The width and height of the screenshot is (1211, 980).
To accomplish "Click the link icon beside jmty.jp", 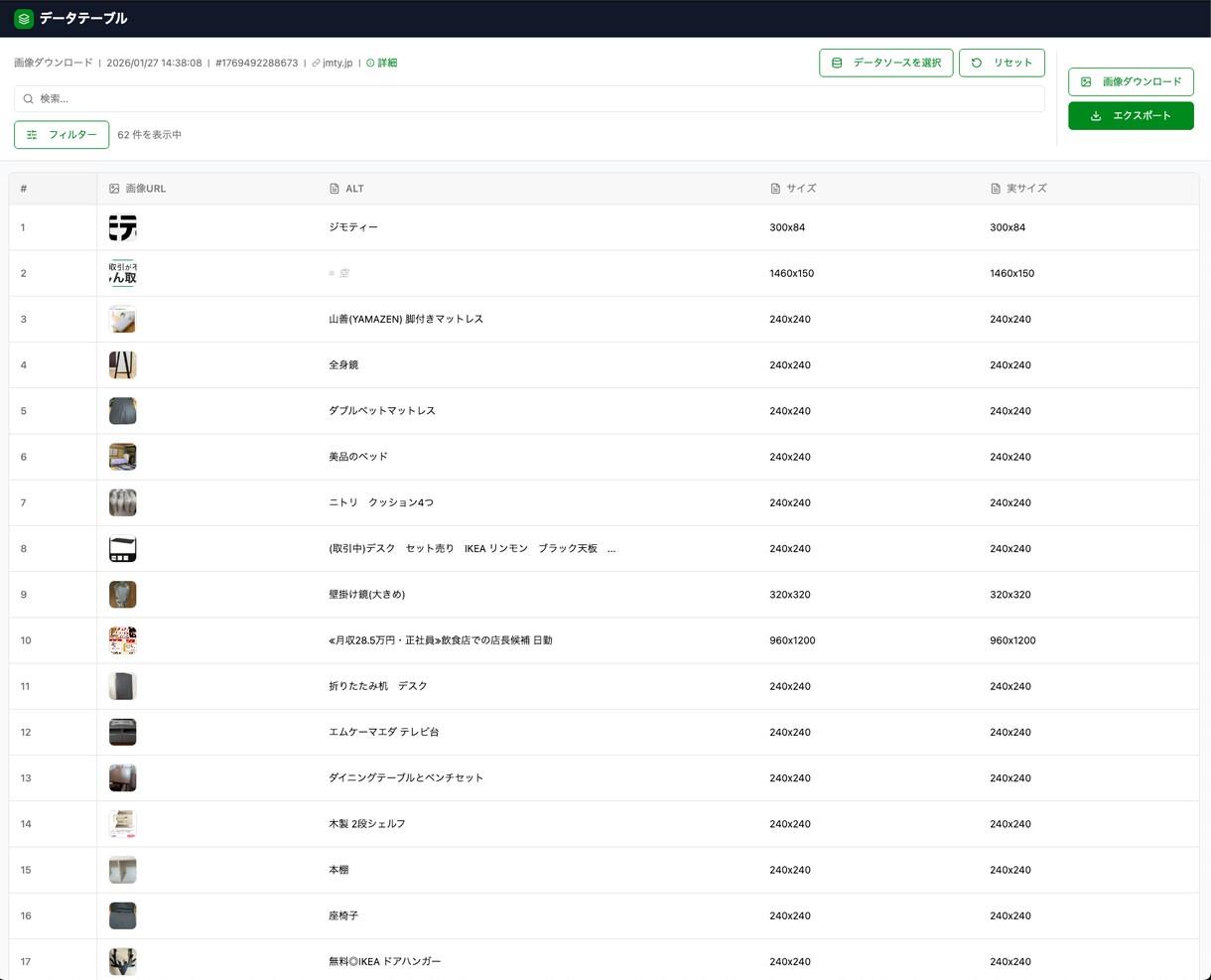I will point(316,63).
